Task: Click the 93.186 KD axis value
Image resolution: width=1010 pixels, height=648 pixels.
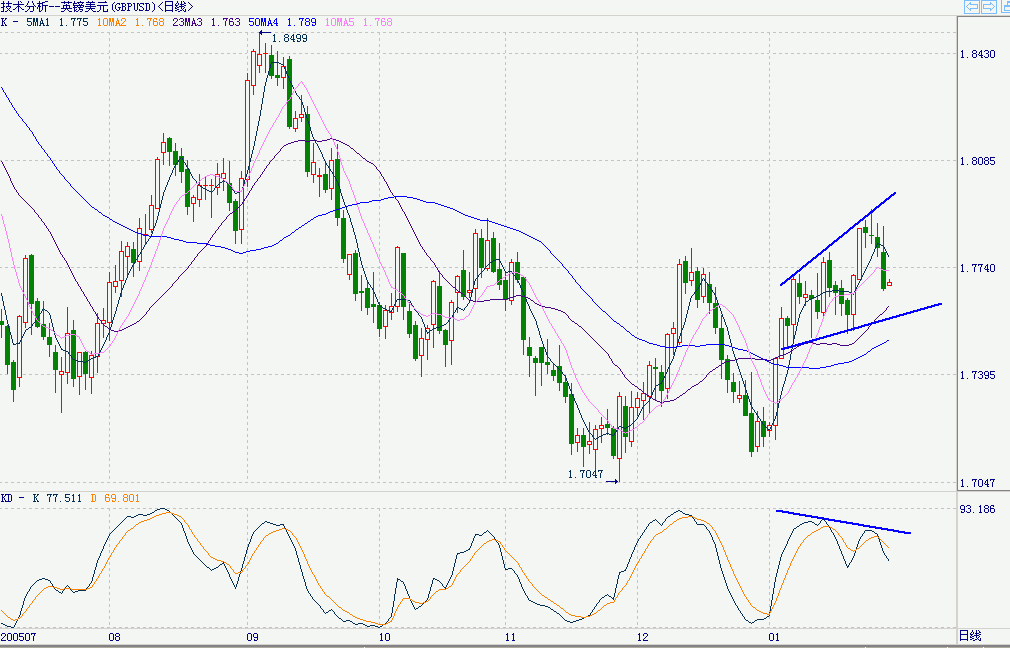Action: tap(977, 509)
